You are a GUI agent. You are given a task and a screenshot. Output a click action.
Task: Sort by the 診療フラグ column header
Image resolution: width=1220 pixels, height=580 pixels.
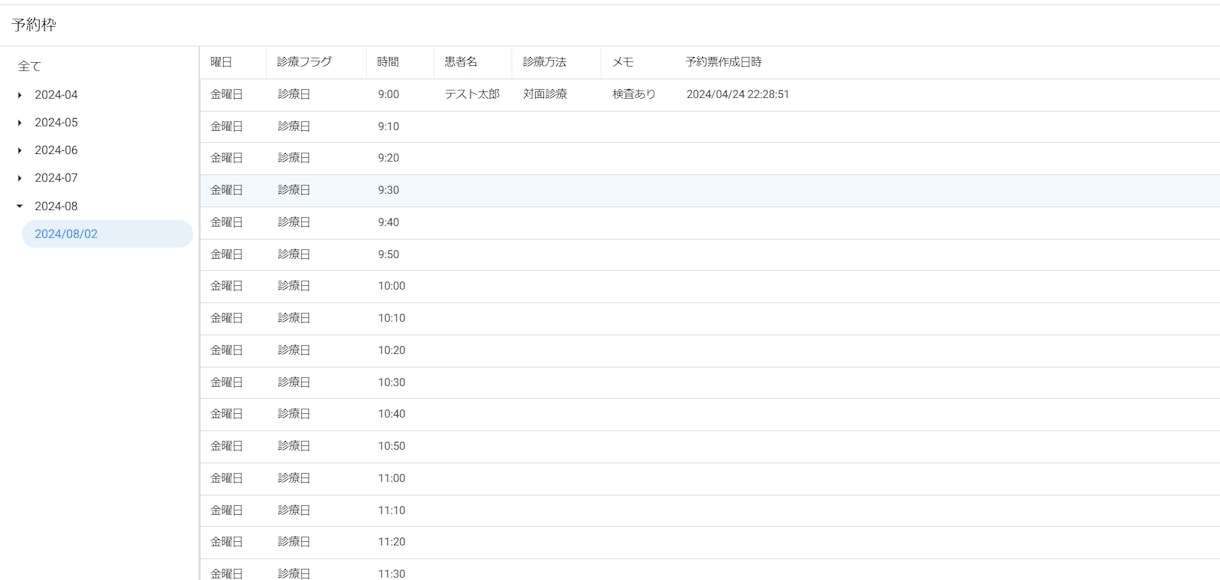coord(305,62)
